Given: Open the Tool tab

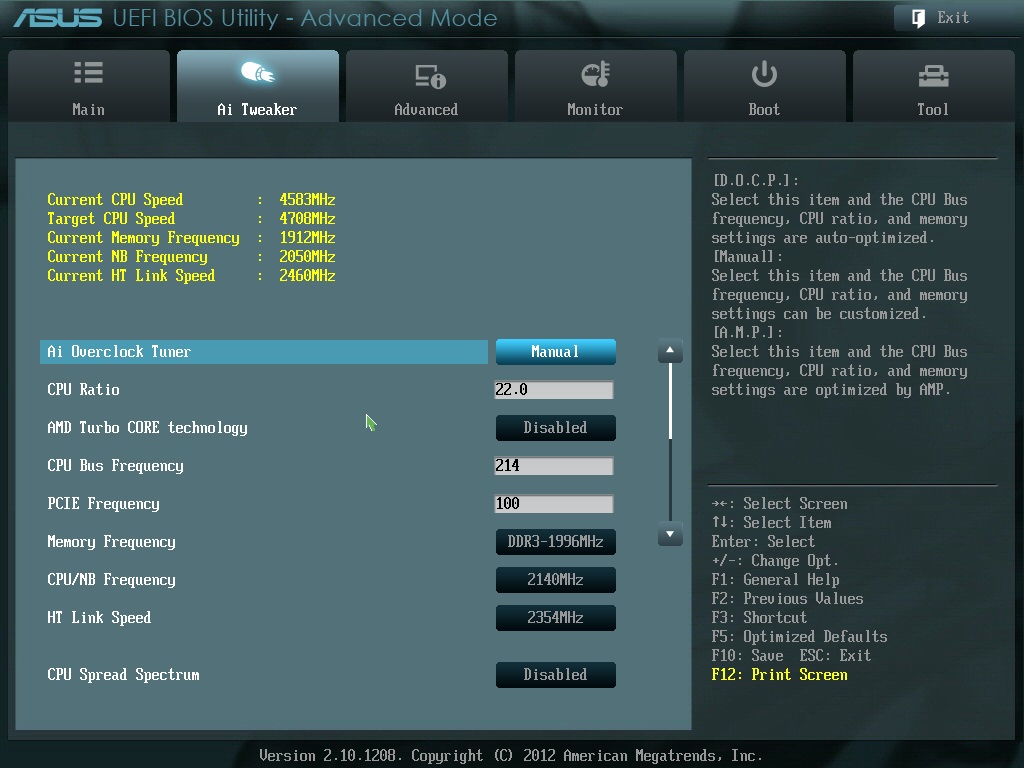Looking at the screenshot, I should pos(933,86).
